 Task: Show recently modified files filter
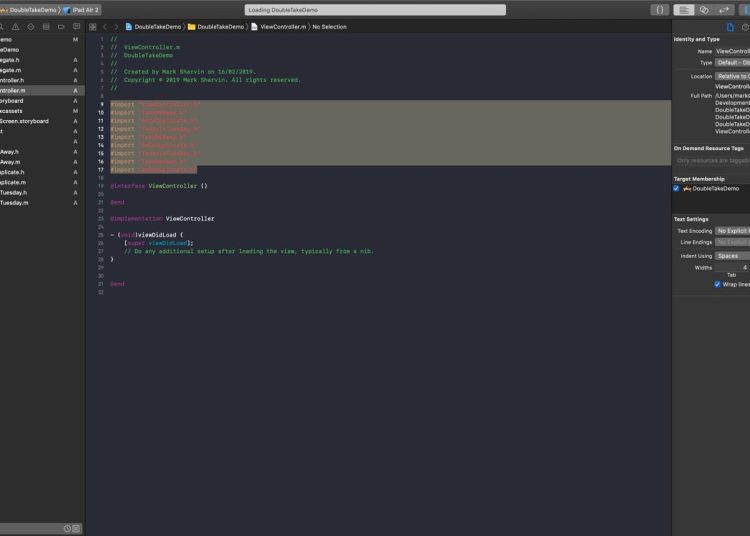click(x=67, y=528)
